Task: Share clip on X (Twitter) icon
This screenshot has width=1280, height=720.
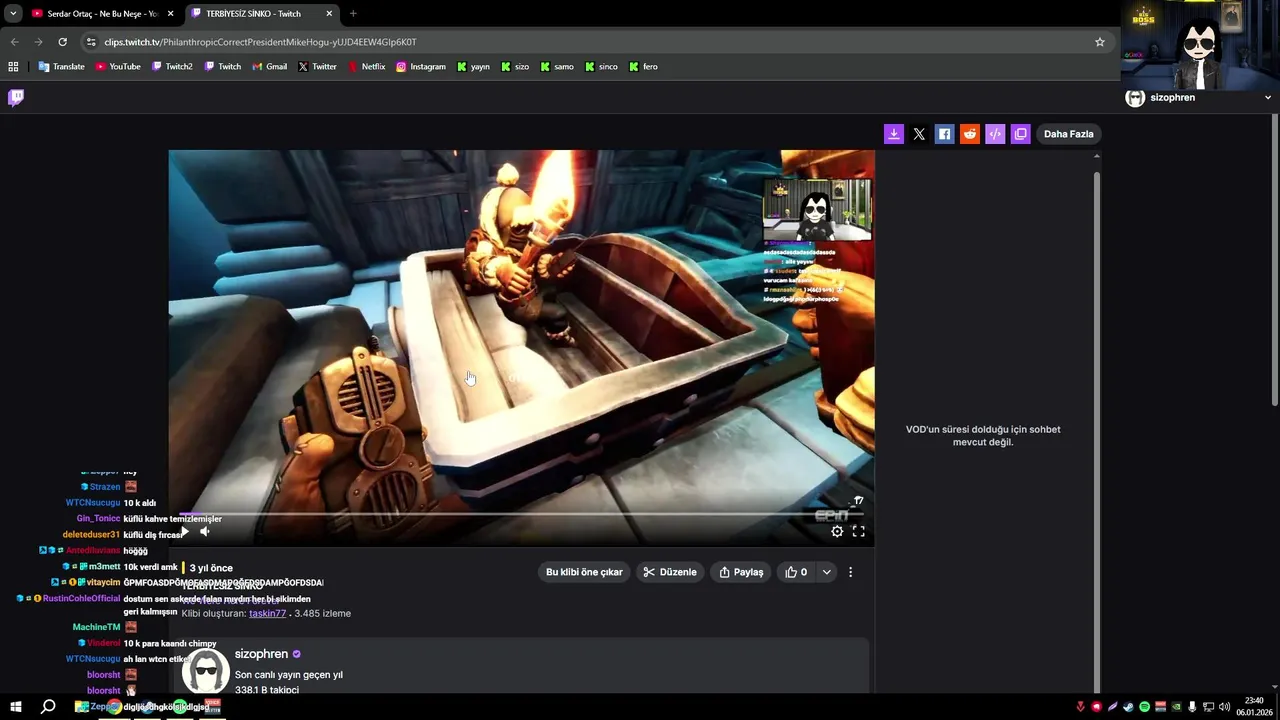Action: point(919,134)
